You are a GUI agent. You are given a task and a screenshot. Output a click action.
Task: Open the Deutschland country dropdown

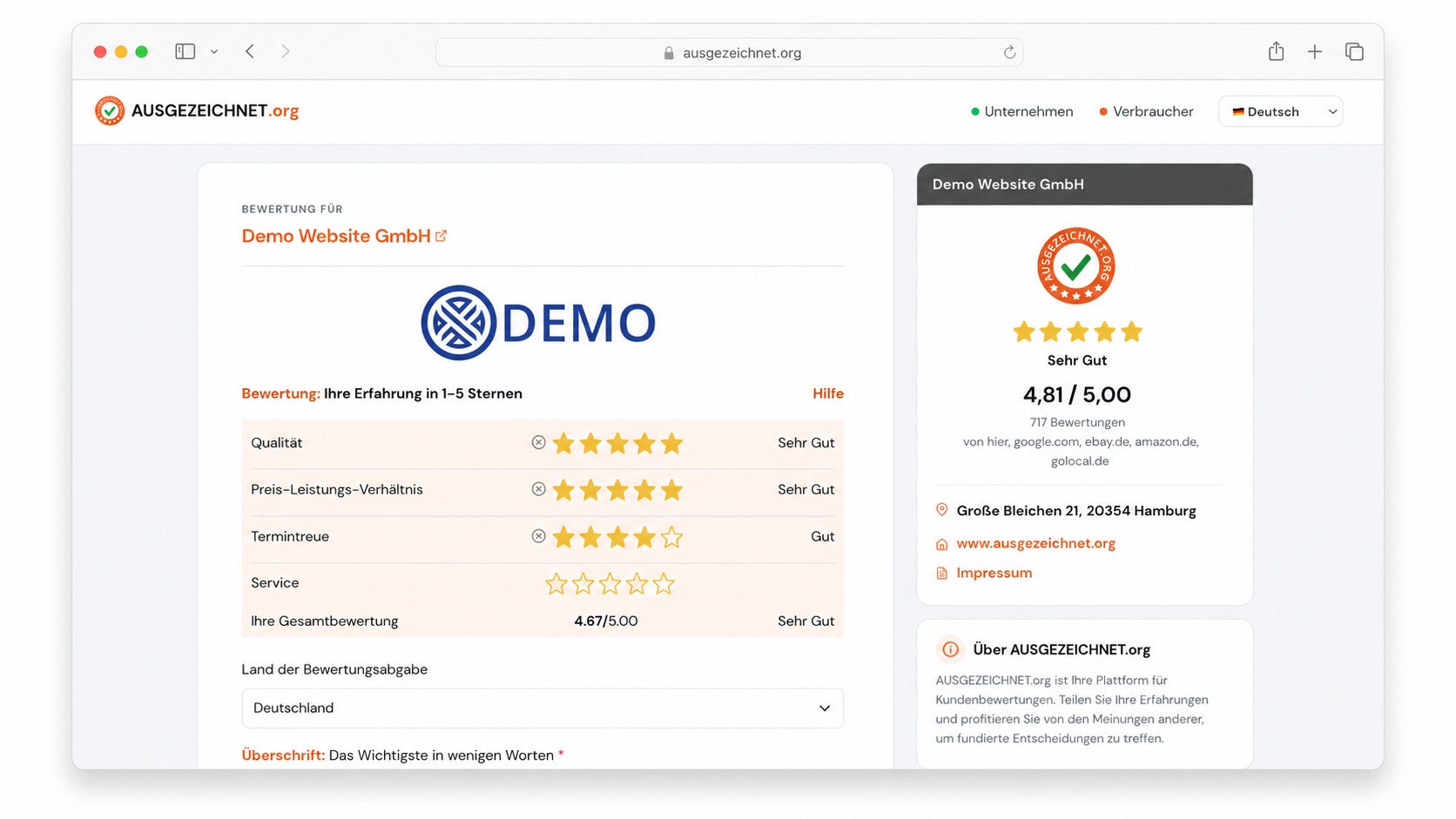pyautogui.click(x=543, y=708)
